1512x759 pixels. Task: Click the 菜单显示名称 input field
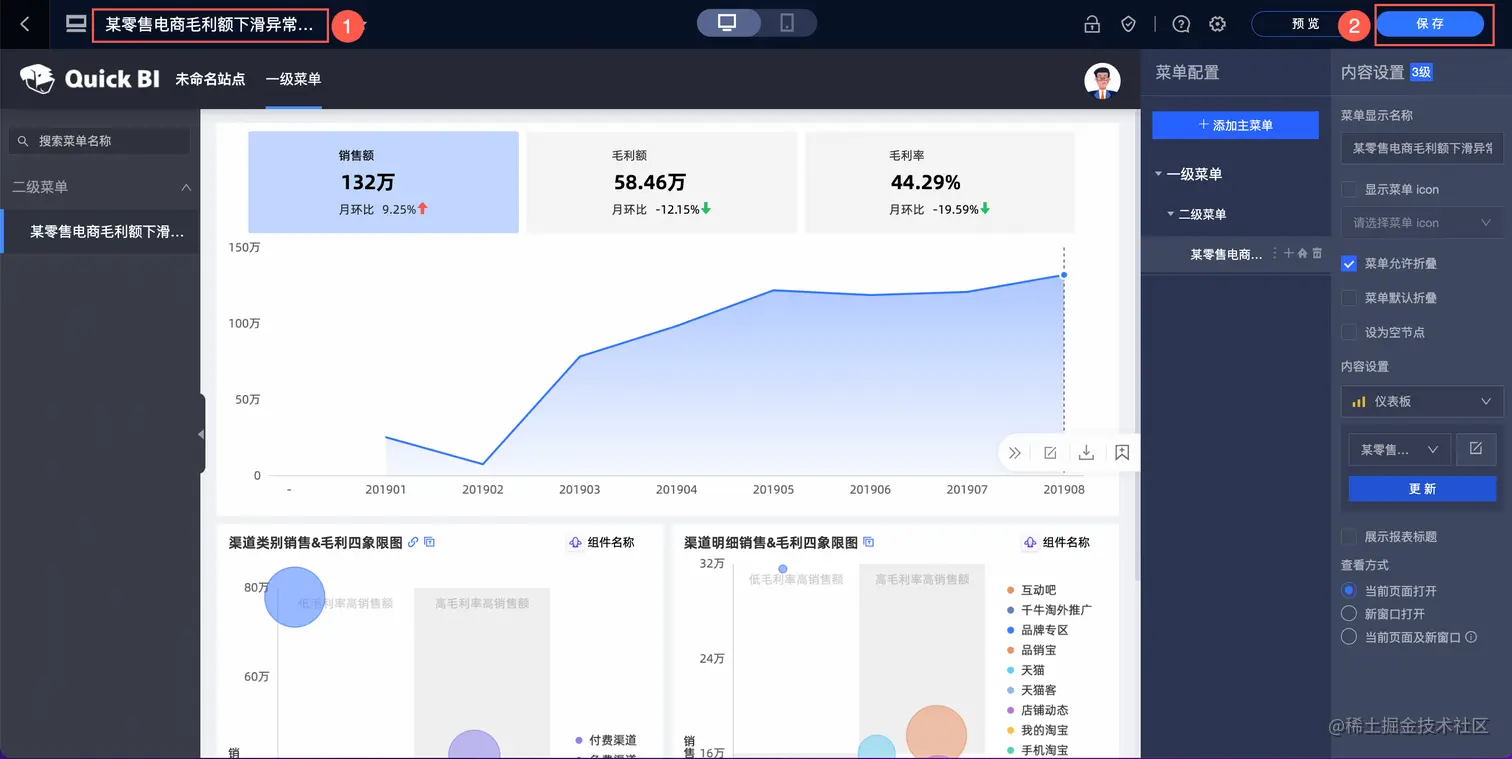coord(1422,148)
